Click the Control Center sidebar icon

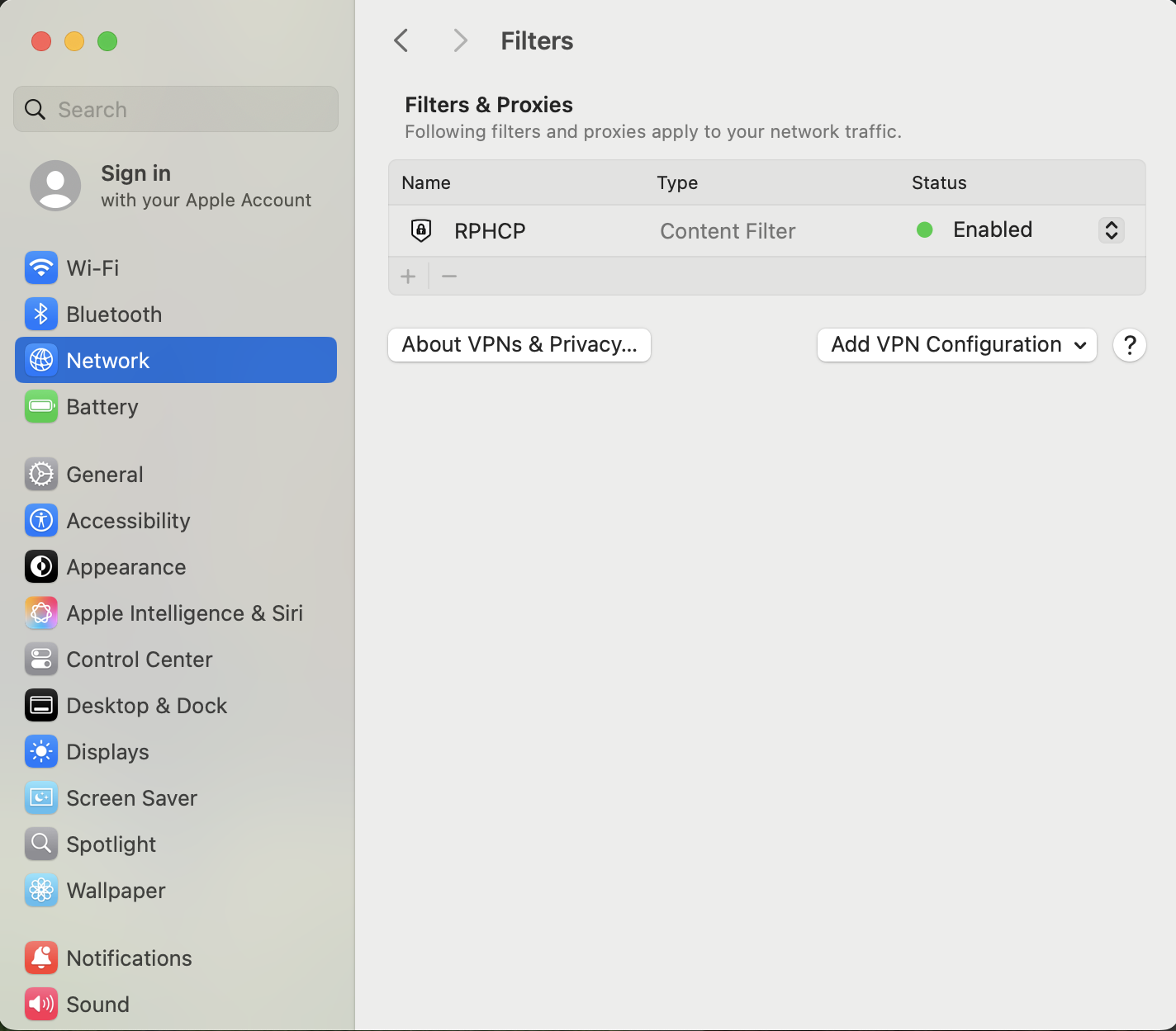click(x=40, y=659)
